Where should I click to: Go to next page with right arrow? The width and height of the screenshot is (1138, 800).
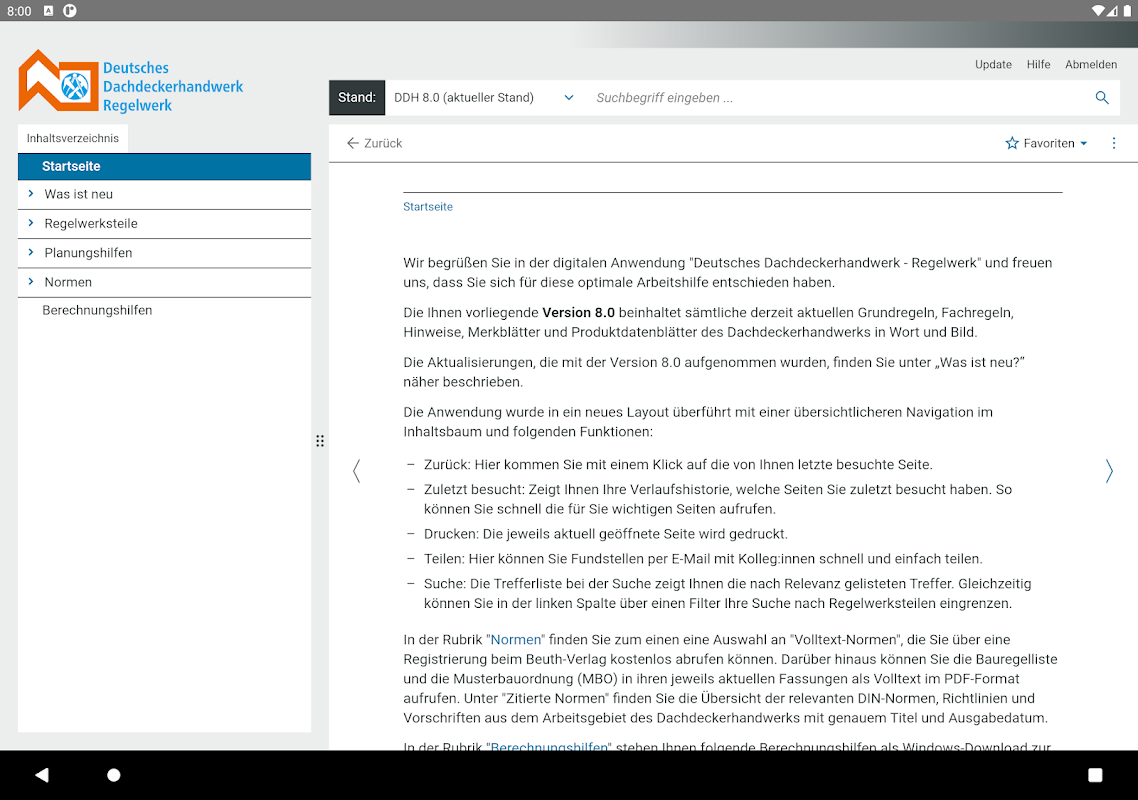1108,471
